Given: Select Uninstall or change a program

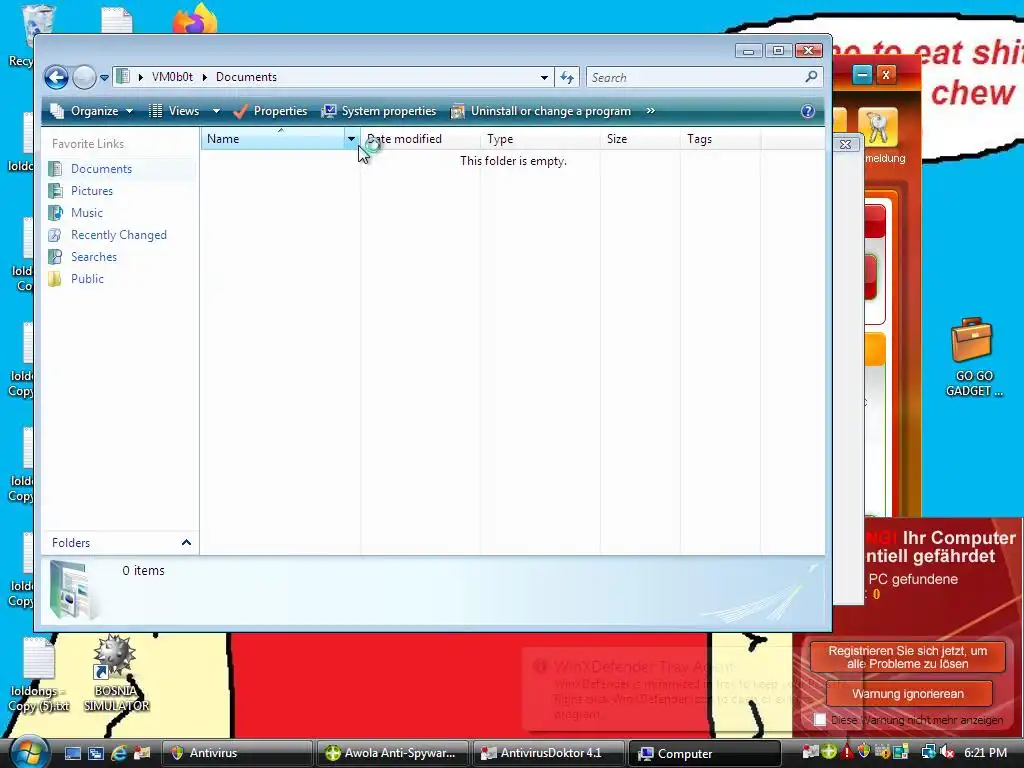Looking at the screenshot, I should (x=541, y=111).
